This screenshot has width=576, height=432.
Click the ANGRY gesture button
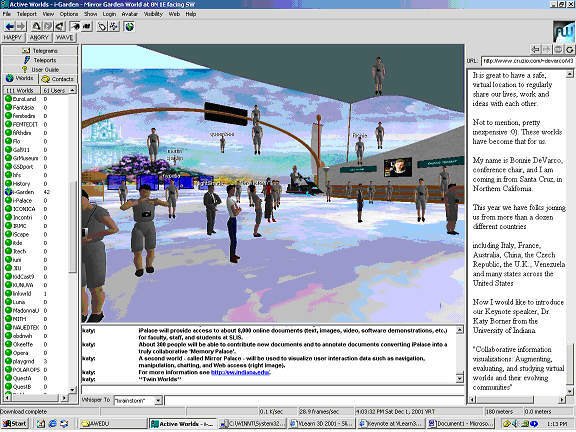(39, 37)
